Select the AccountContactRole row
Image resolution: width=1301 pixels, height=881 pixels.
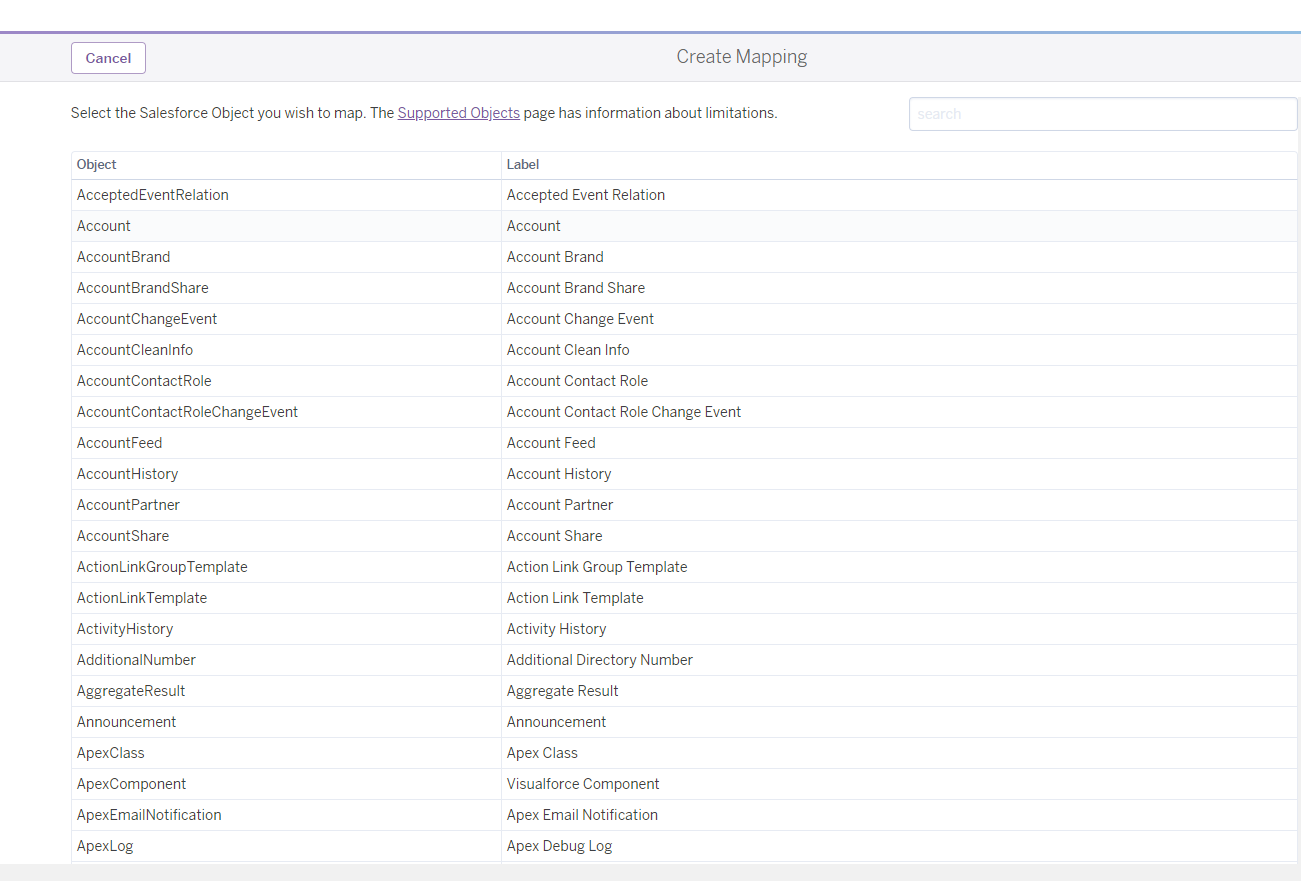(144, 381)
